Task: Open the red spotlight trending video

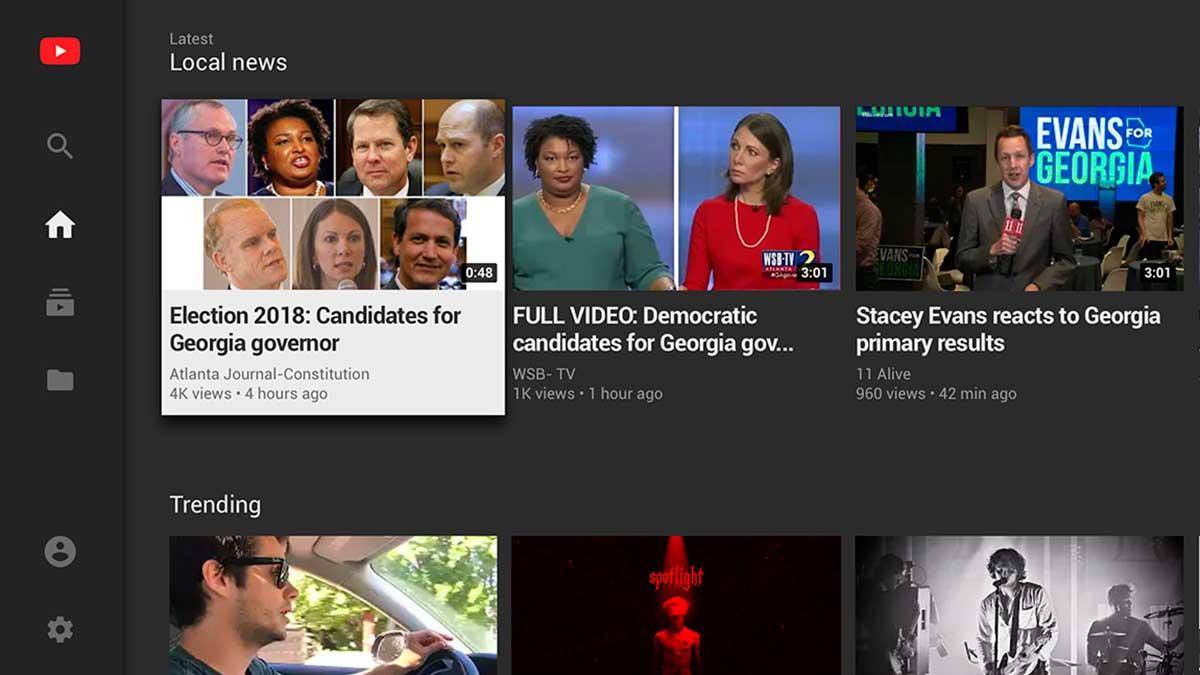Action: pos(676,605)
